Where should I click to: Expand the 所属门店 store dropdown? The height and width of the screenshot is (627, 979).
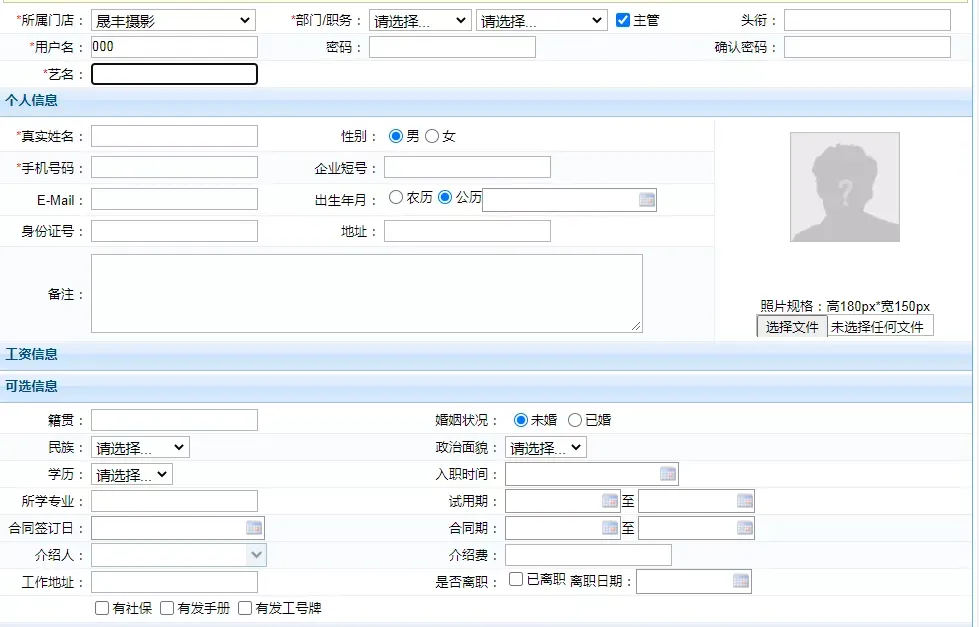pos(173,20)
